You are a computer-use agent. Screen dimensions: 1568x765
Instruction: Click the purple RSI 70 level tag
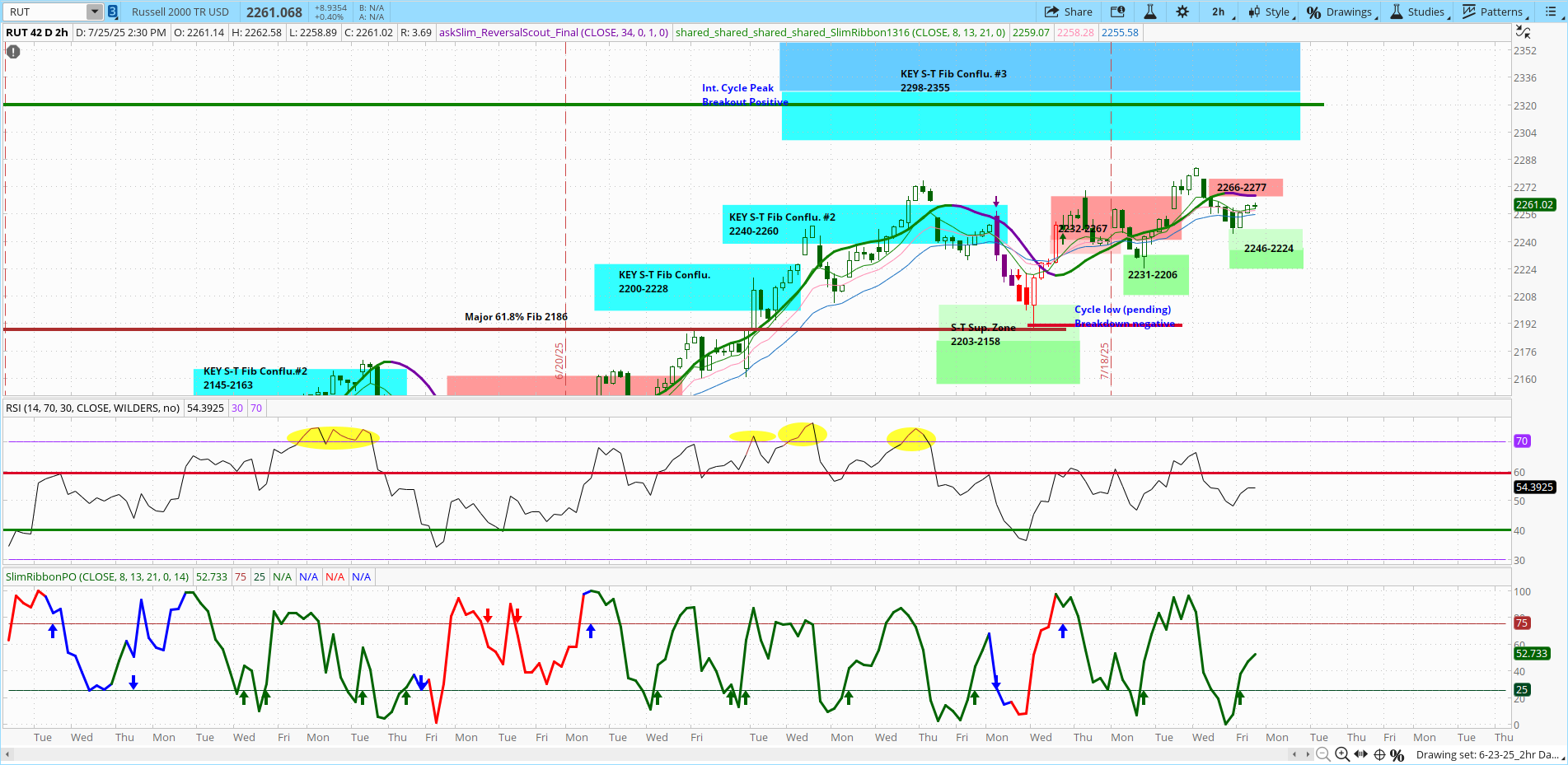pyautogui.click(x=1522, y=441)
